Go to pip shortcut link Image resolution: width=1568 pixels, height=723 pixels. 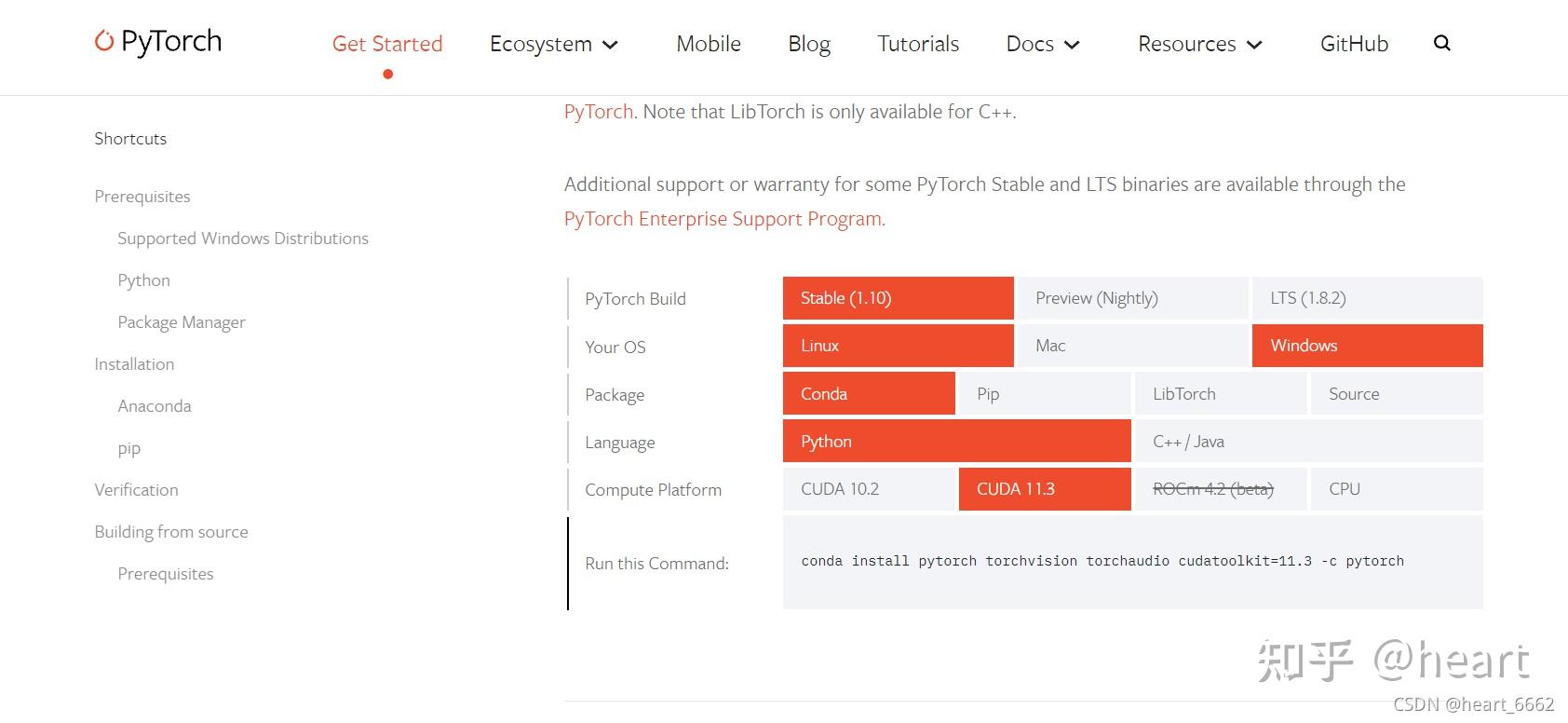[x=128, y=449]
